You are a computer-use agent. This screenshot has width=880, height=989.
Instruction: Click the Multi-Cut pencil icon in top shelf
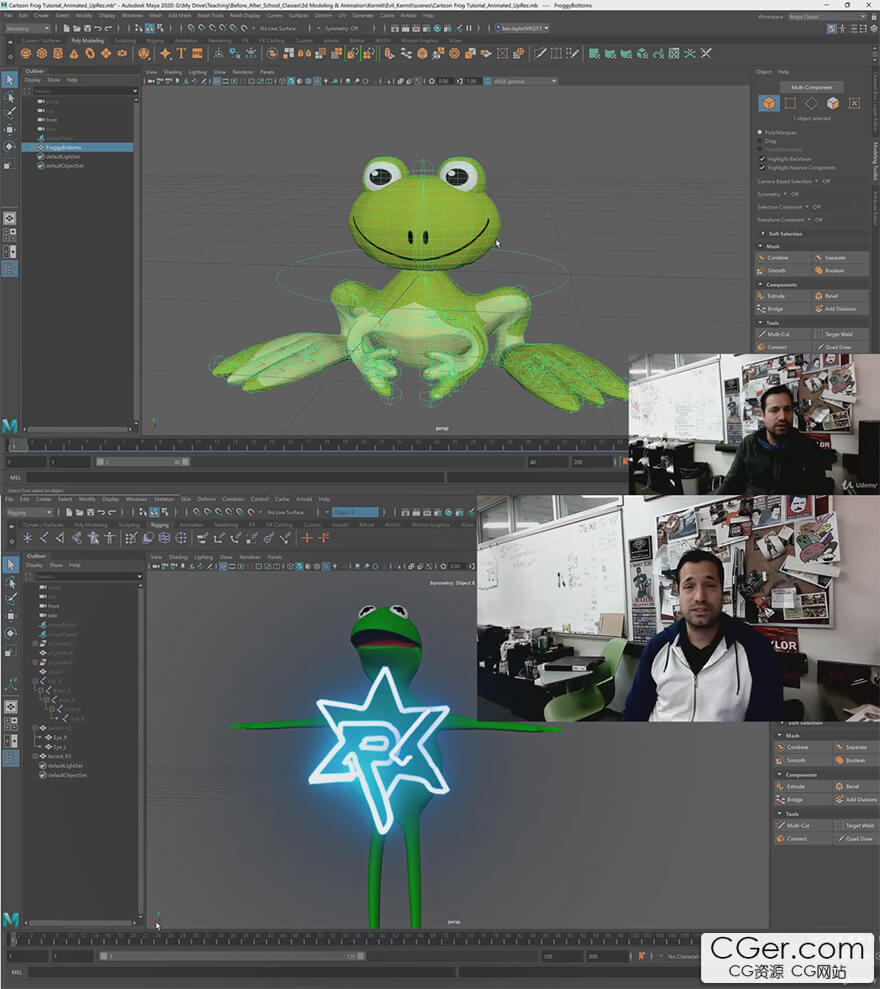[540, 54]
